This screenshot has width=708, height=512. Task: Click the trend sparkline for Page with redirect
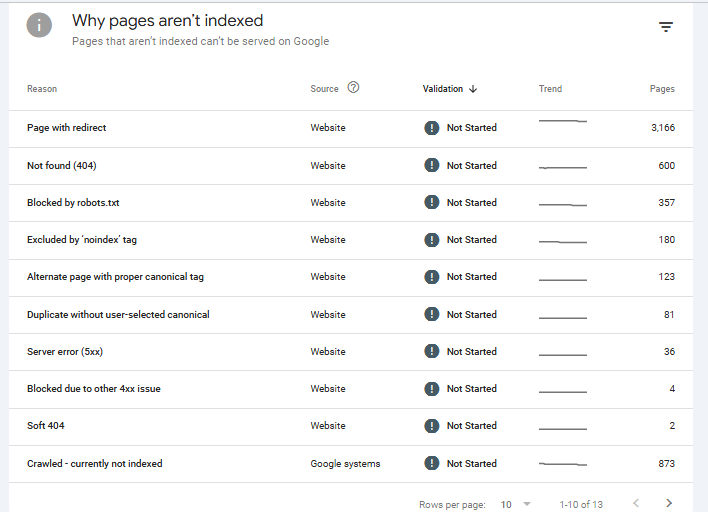point(562,121)
